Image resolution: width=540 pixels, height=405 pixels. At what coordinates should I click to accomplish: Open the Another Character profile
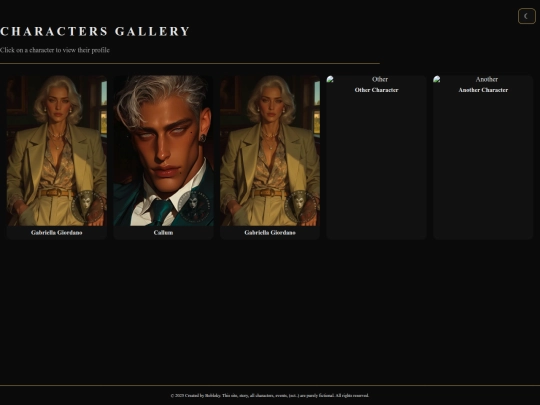[x=483, y=157]
